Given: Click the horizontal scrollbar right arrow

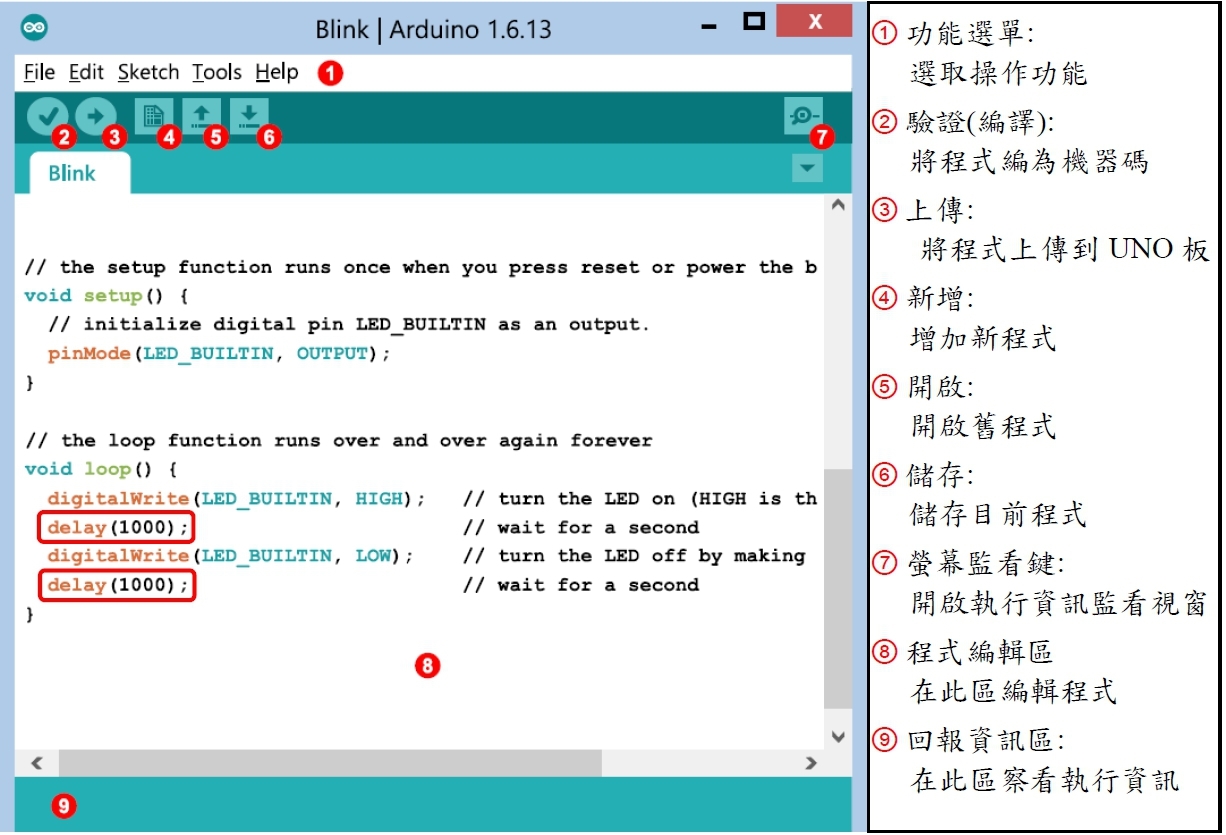Looking at the screenshot, I should (x=812, y=763).
